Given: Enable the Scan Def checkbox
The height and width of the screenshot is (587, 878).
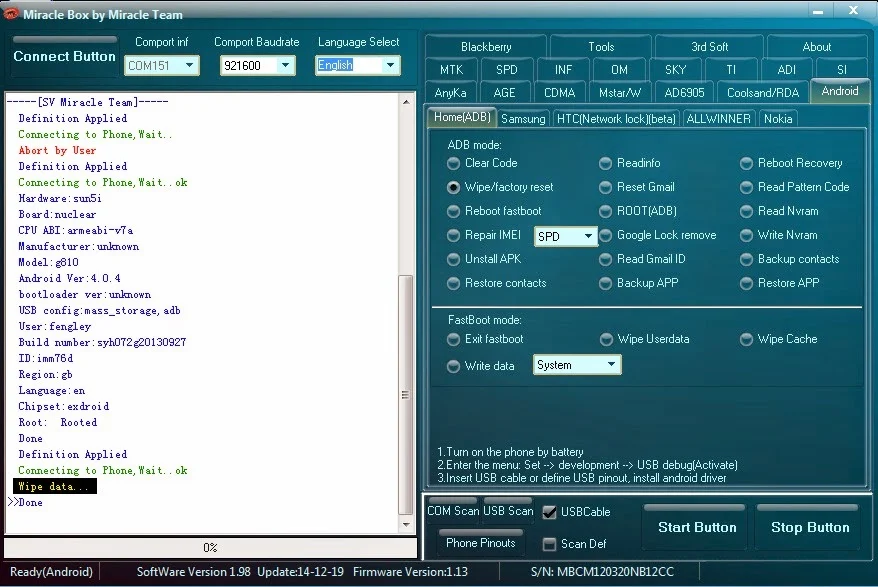Looking at the screenshot, I should [550, 544].
